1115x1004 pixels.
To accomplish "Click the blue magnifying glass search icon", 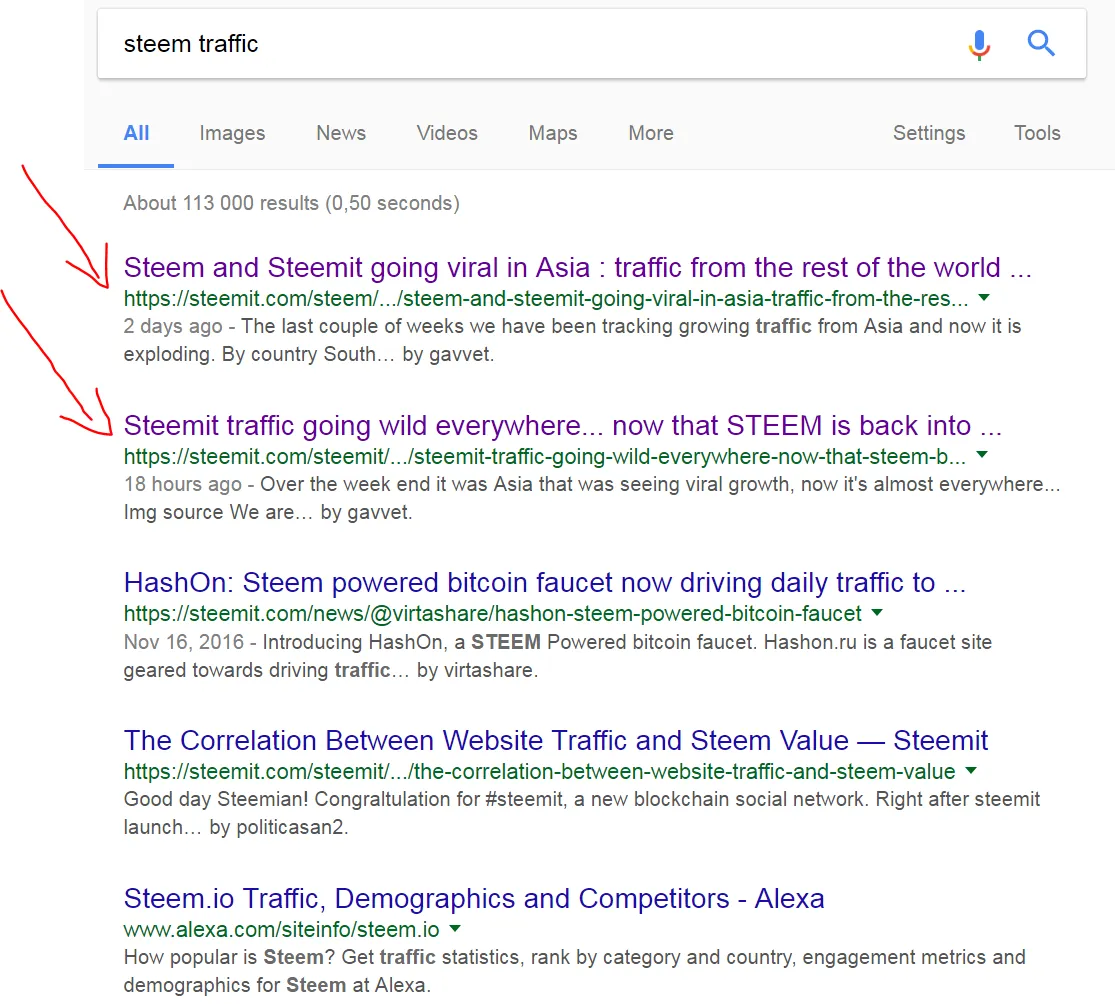I will click(1041, 43).
